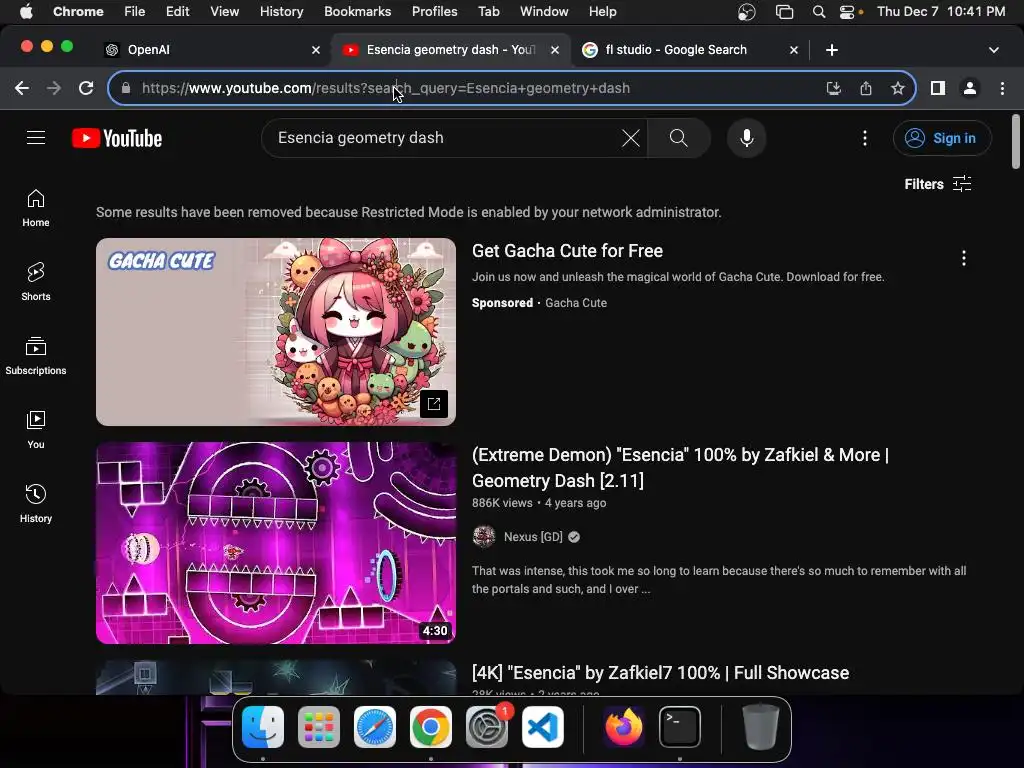View site information via the lock icon
The height and width of the screenshot is (768, 1024).
[x=126, y=88]
